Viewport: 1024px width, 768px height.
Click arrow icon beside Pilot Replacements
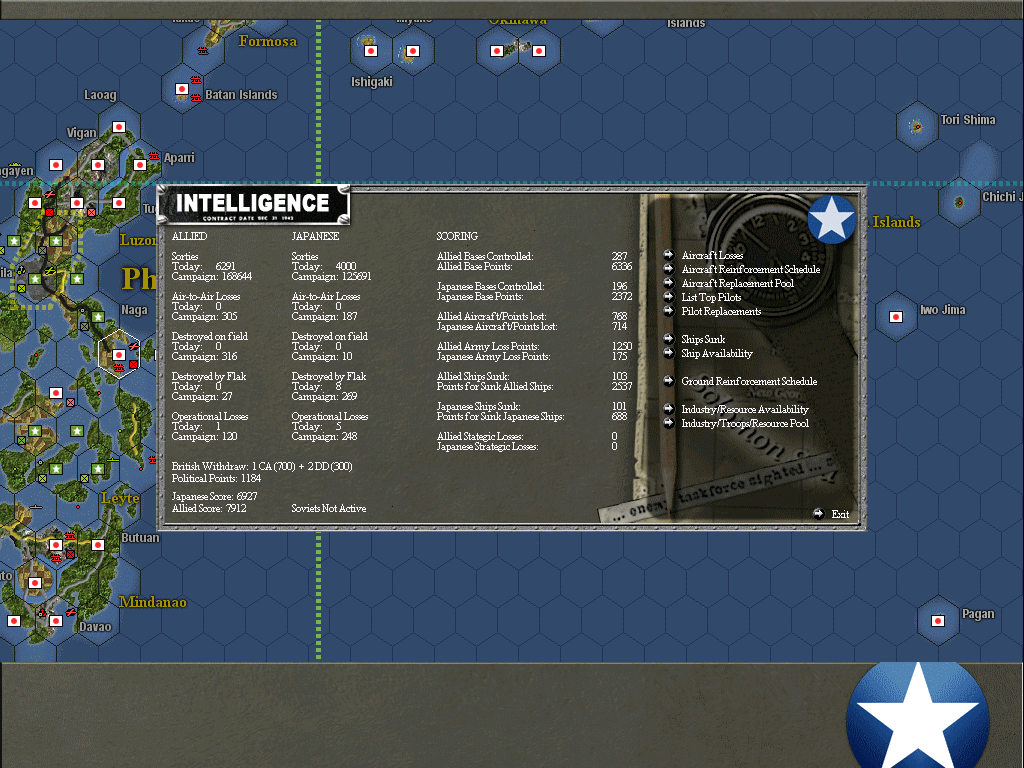tap(668, 311)
